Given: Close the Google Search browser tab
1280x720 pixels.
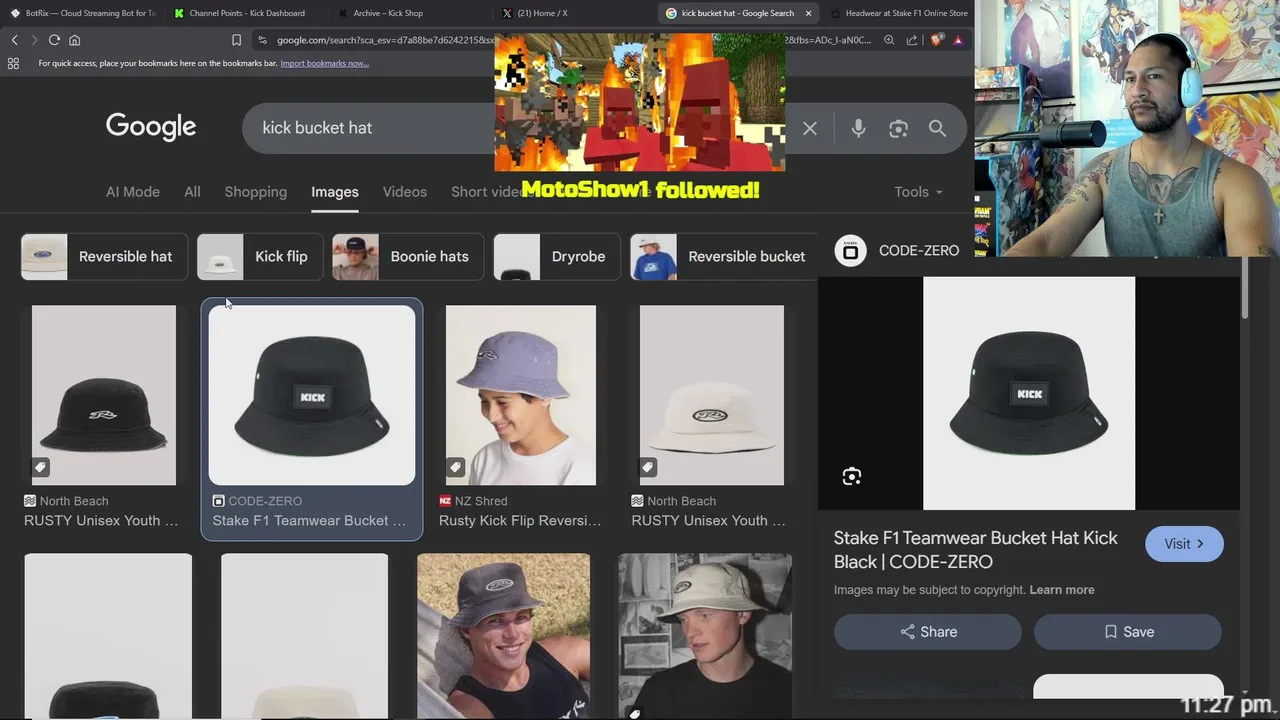Looking at the screenshot, I should 808,13.
